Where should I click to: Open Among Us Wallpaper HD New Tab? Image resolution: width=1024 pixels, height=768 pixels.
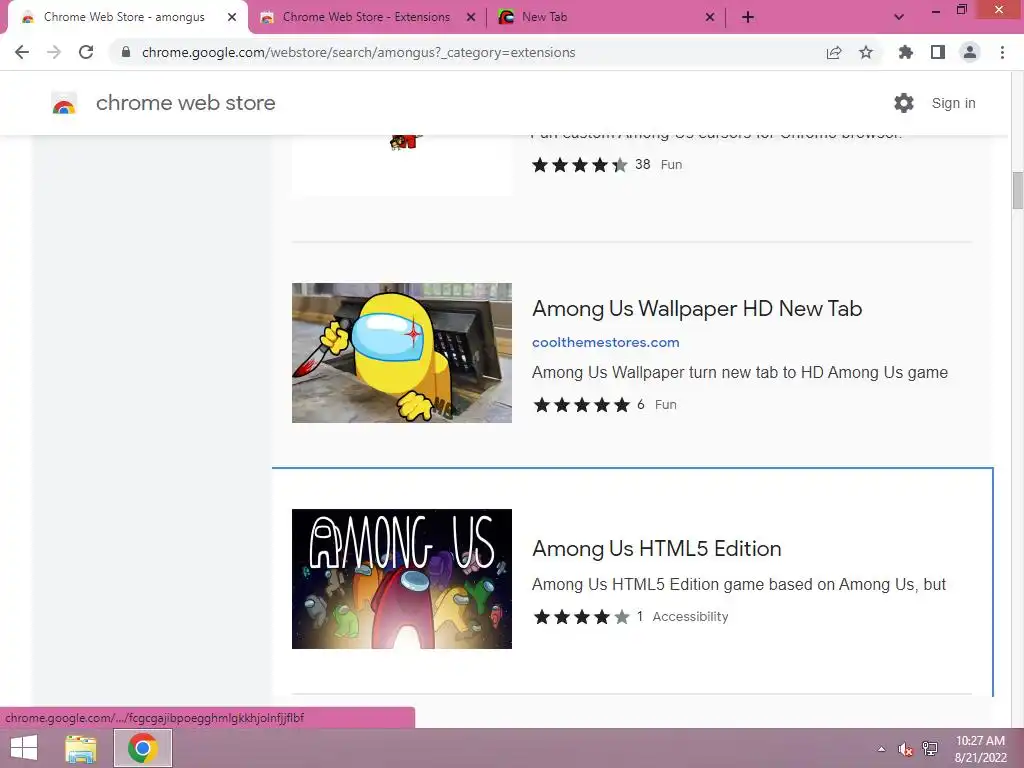[697, 308]
